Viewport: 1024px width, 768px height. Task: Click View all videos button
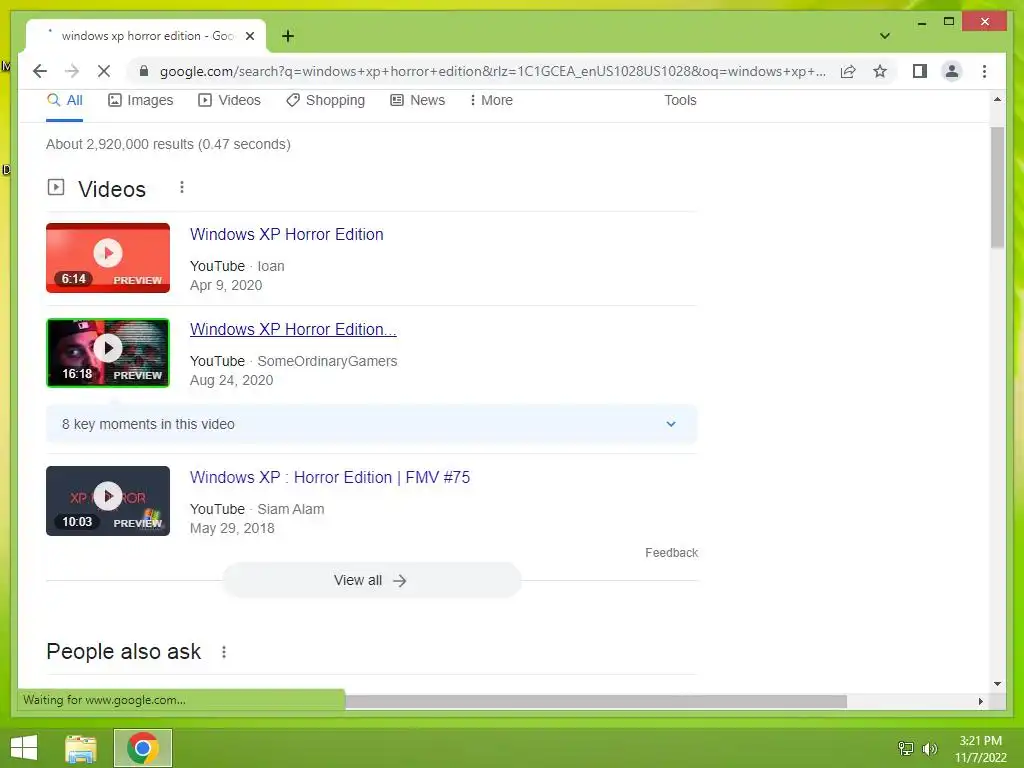click(x=371, y=581)
